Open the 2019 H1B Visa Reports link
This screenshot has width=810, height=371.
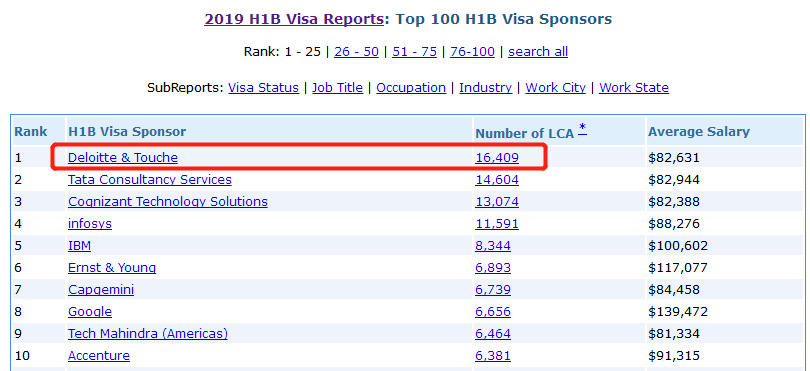tap(293, 20)
